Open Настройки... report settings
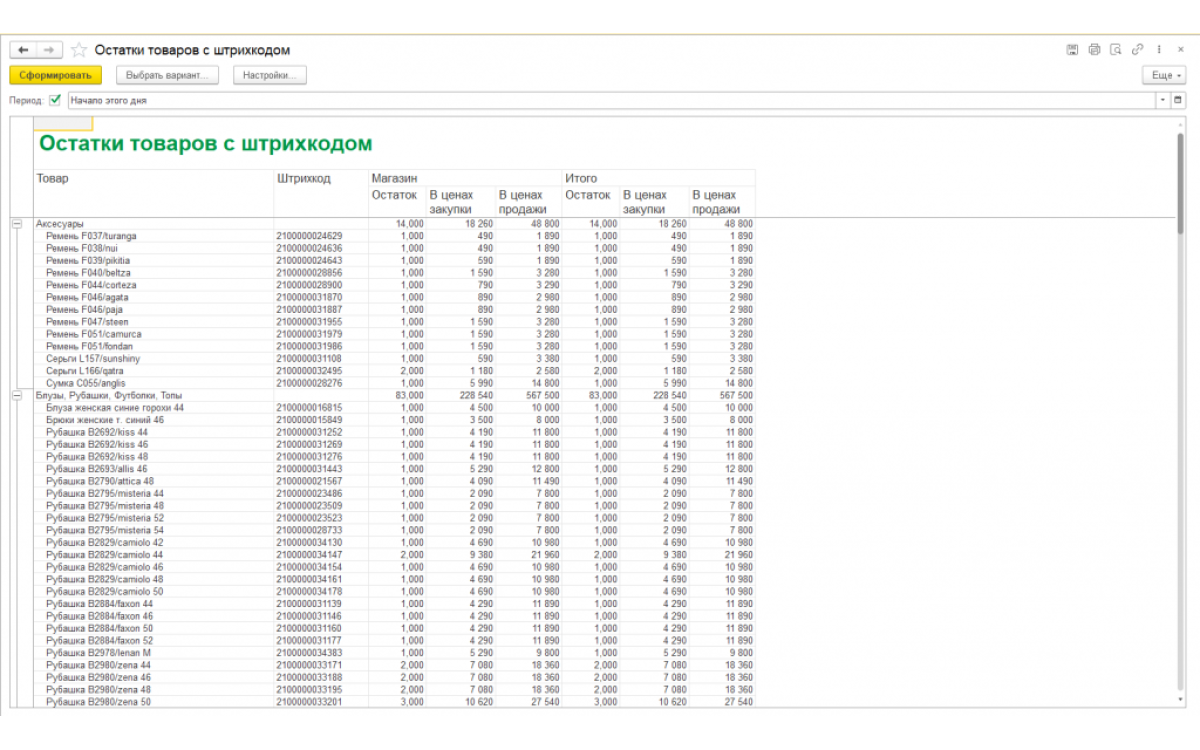 click(x=270, y=75)
